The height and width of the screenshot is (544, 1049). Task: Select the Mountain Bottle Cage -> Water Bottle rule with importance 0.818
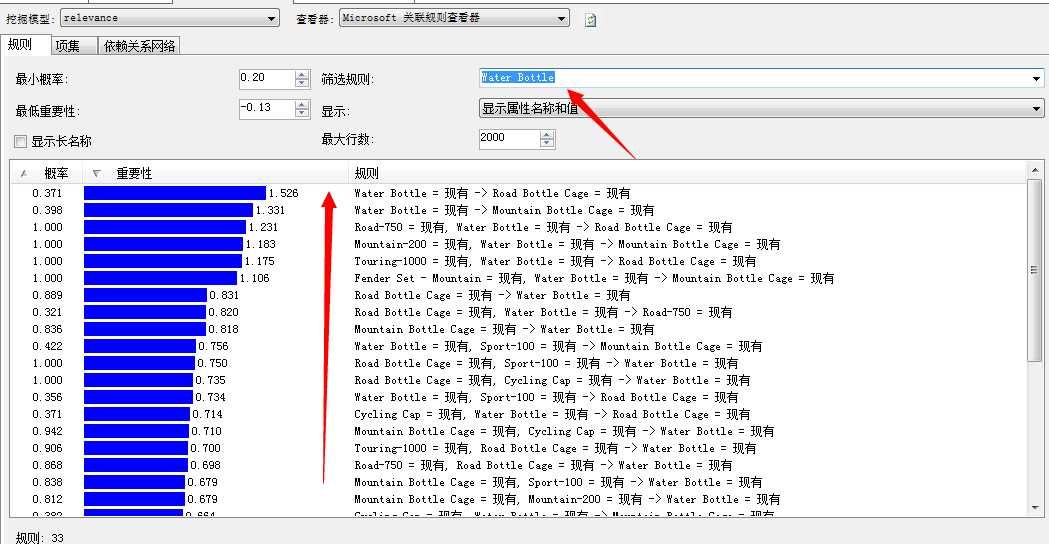(x=518, y=329)
